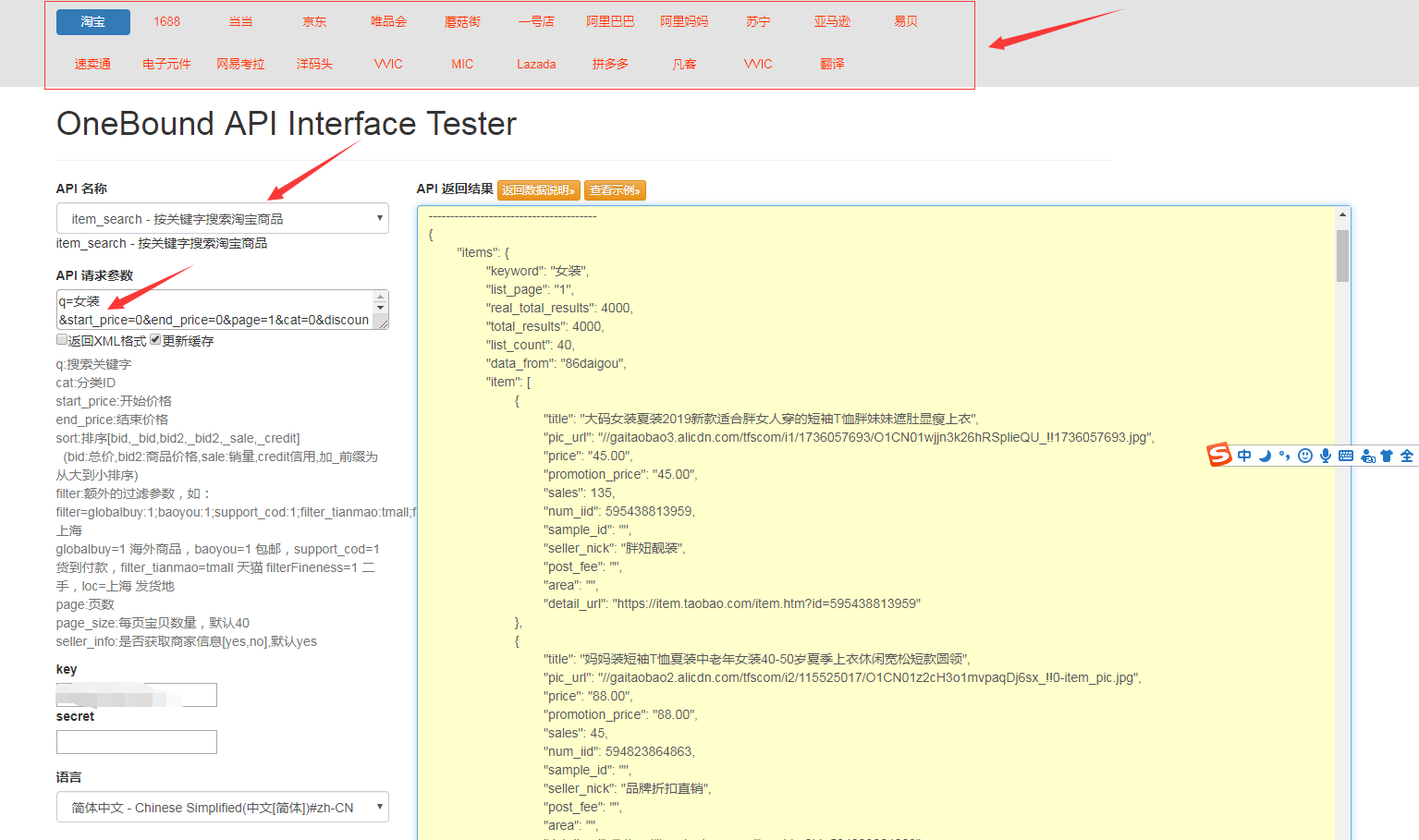
Task: Click the 全 toolbox icon on IME bar
Action: [1407, 456]
